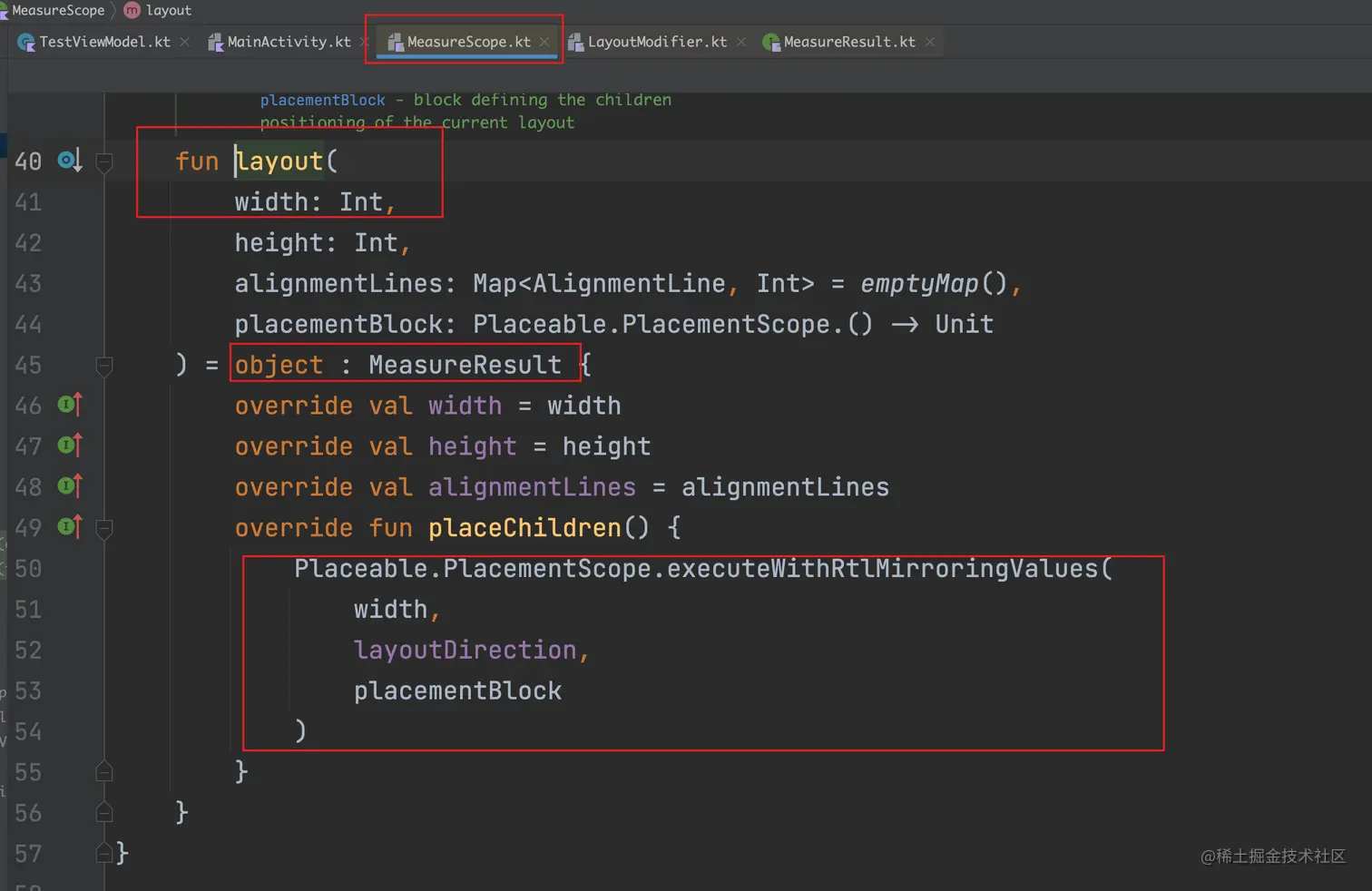Click the implemented-method gutter icon on line 40

(x=70, y=161)
